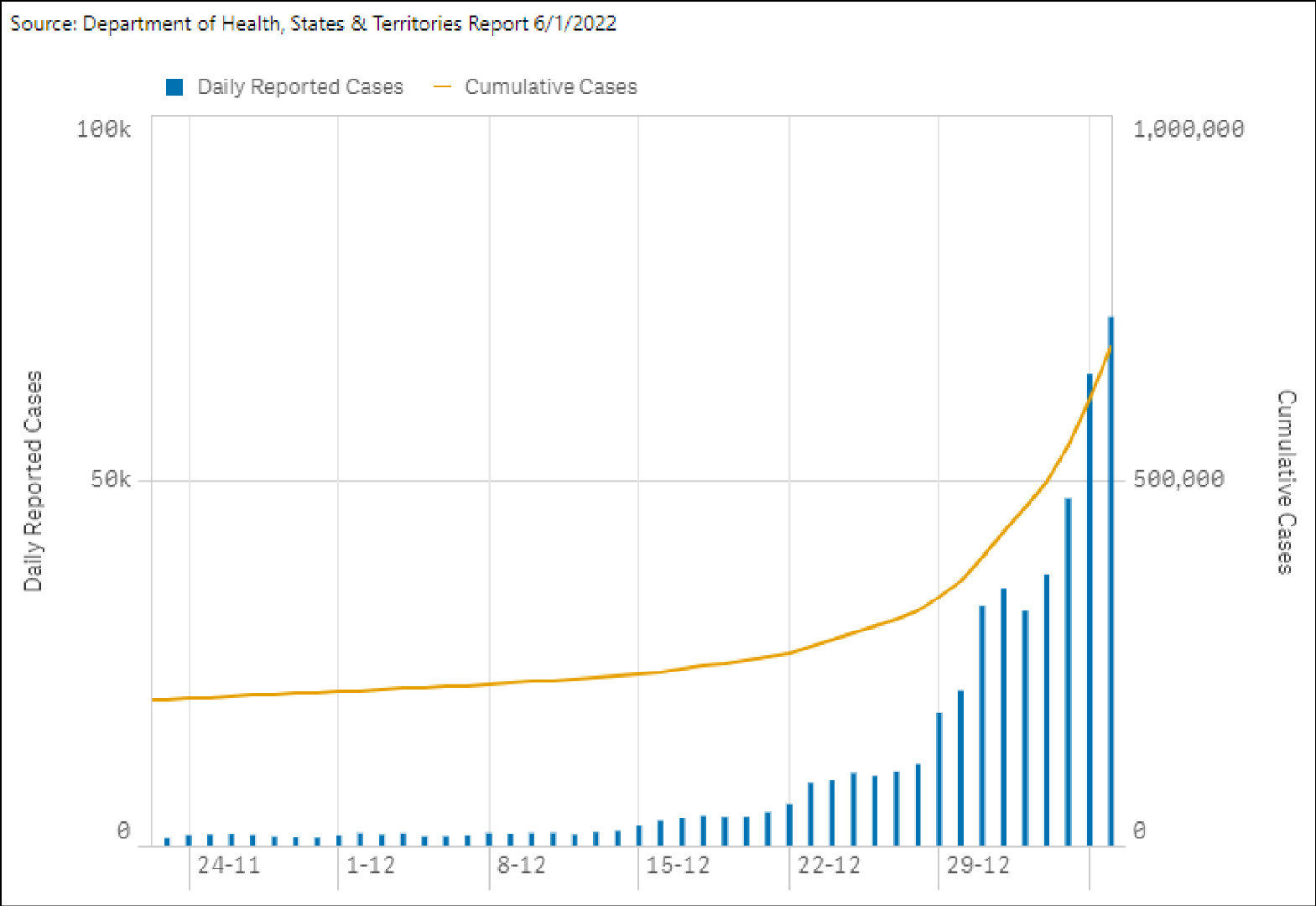Click the orange Cumulative Cases legend line marker
This screenshot has width=1316, height=906.
pos(442,86)
